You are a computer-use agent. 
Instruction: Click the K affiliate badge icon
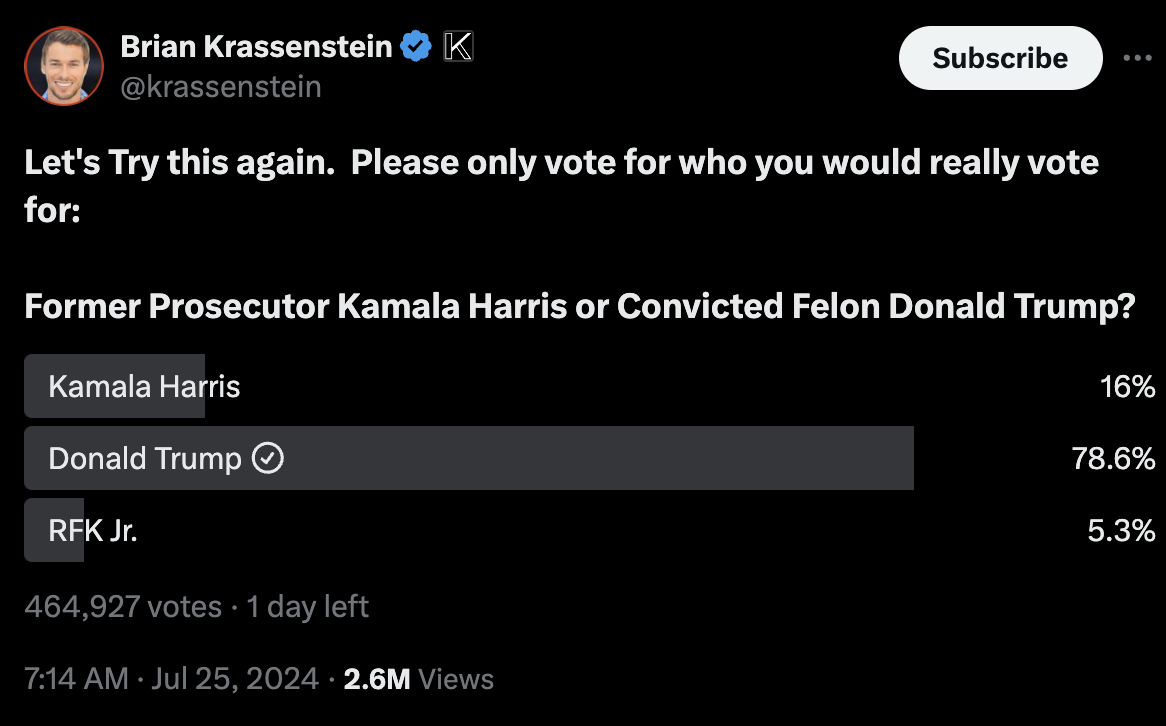(x=458, y=46)
